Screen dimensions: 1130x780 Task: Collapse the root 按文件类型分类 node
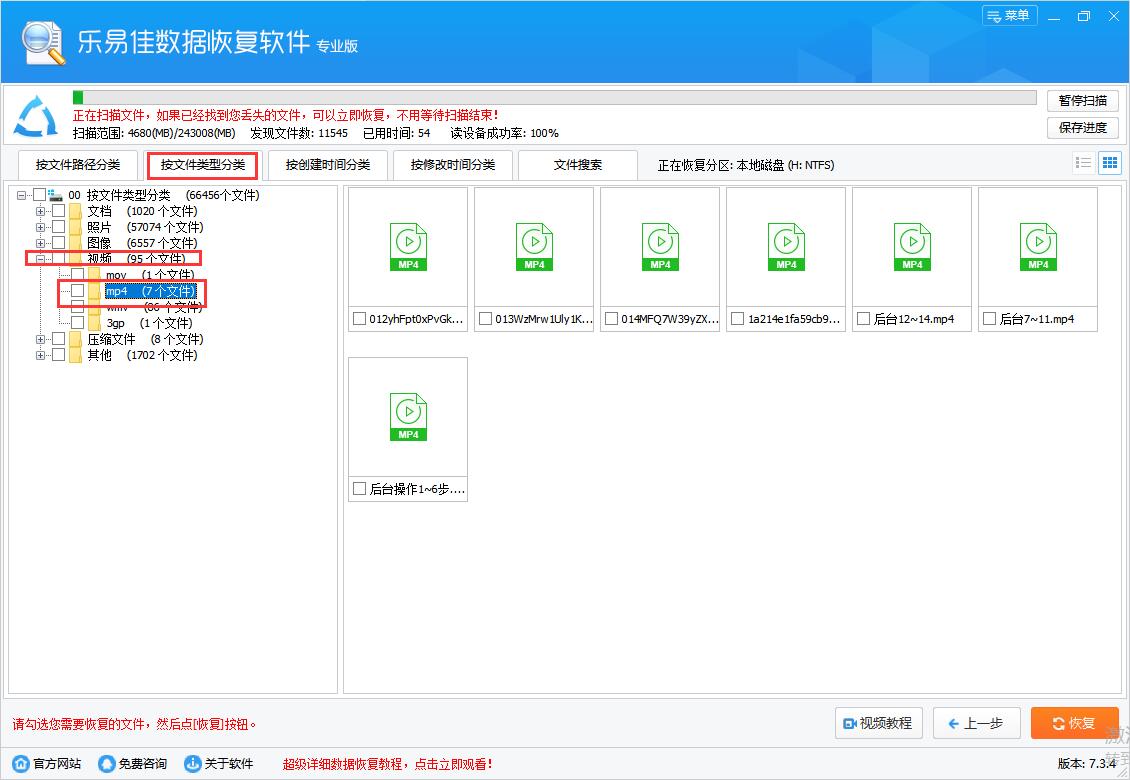click(22, 195)
